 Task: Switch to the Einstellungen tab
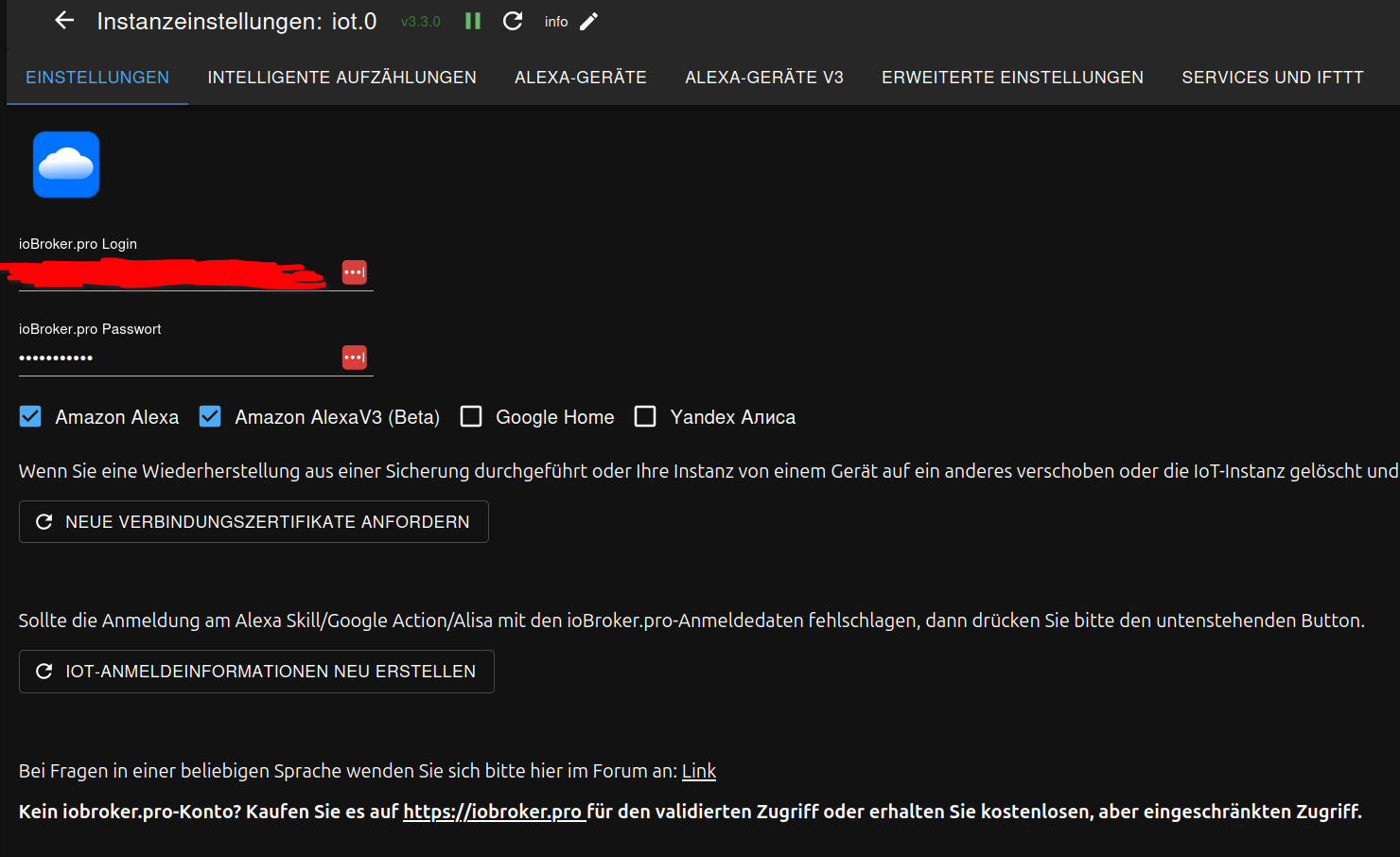click(97, 78)
